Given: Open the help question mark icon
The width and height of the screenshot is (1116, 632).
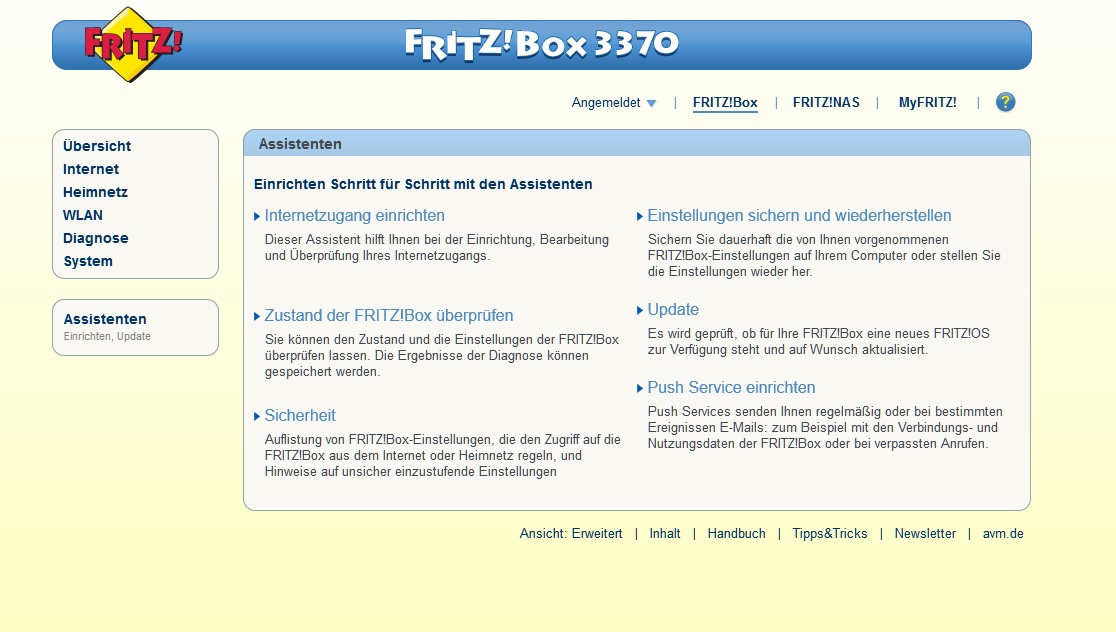Looking at the screenshot, I should [1005, 102].
